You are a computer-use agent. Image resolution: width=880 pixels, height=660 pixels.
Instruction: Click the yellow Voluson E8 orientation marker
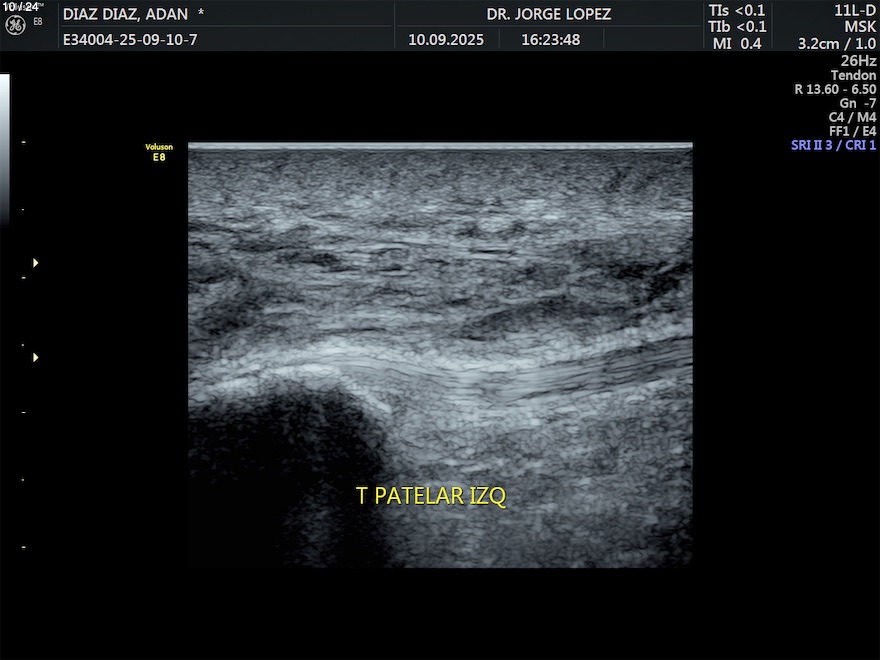coord(159,152)
